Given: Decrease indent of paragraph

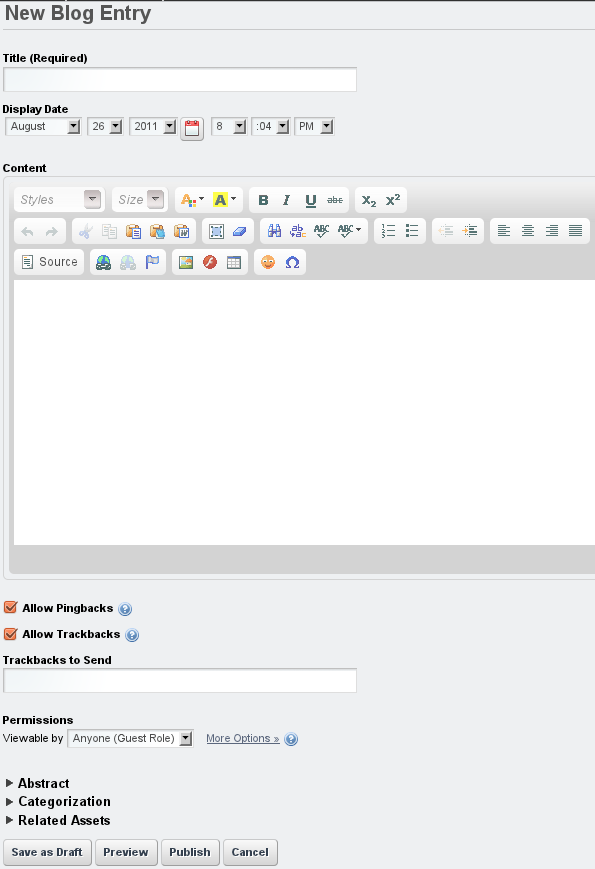Looking at the screenshot, I should 446,231.
